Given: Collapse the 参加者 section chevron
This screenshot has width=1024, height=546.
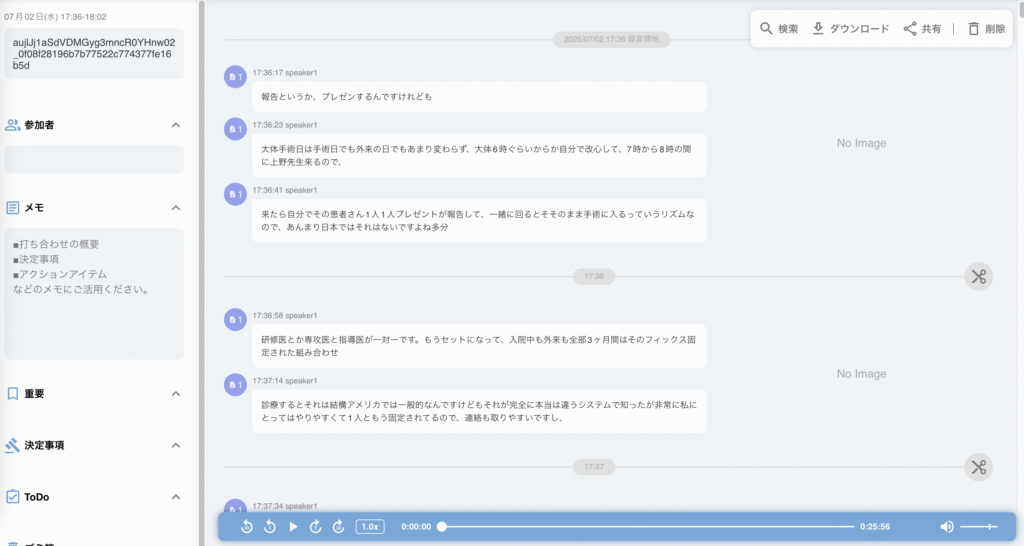Looking at the screenshot, I should [176, 125].
